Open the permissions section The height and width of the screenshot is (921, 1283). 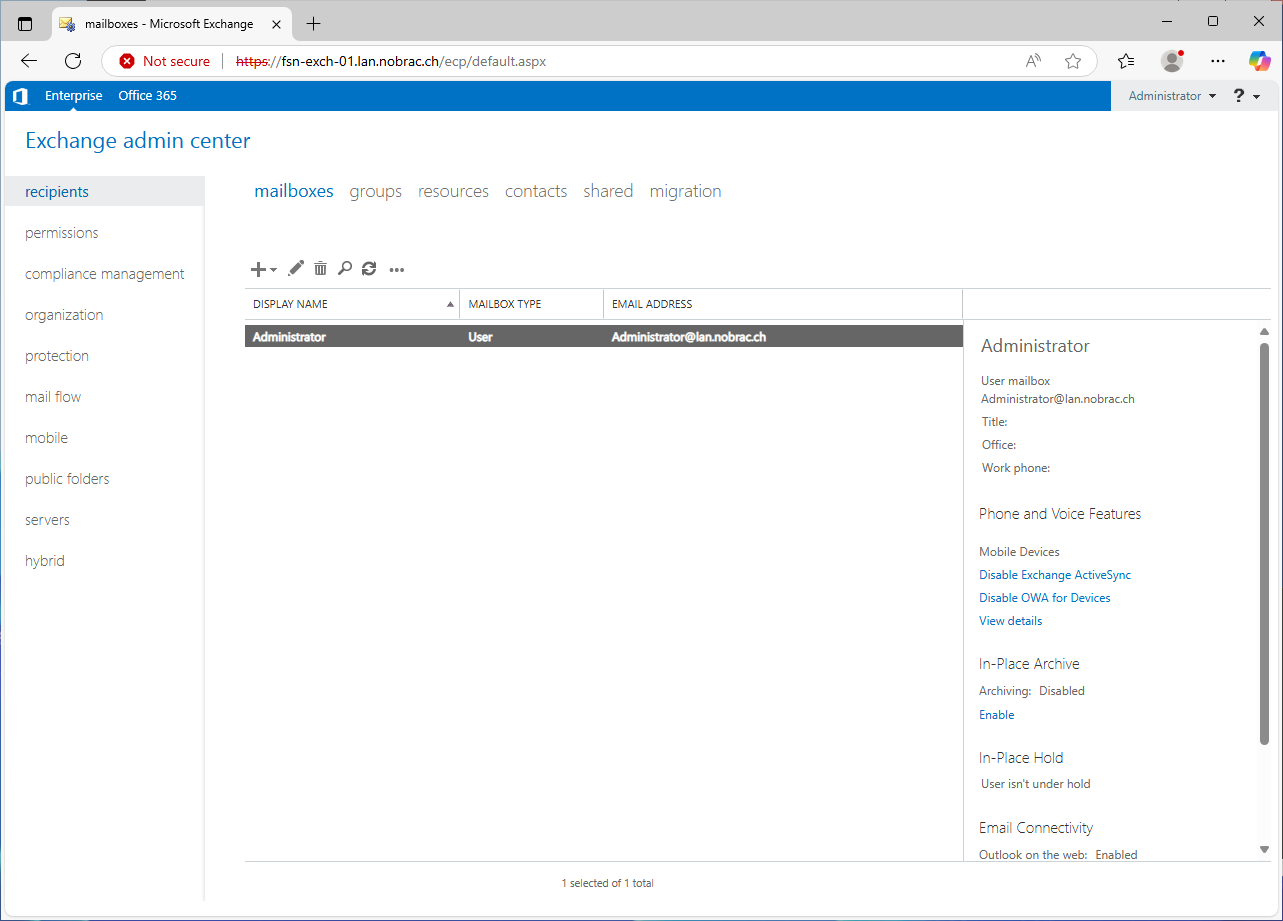click(62, 233)
